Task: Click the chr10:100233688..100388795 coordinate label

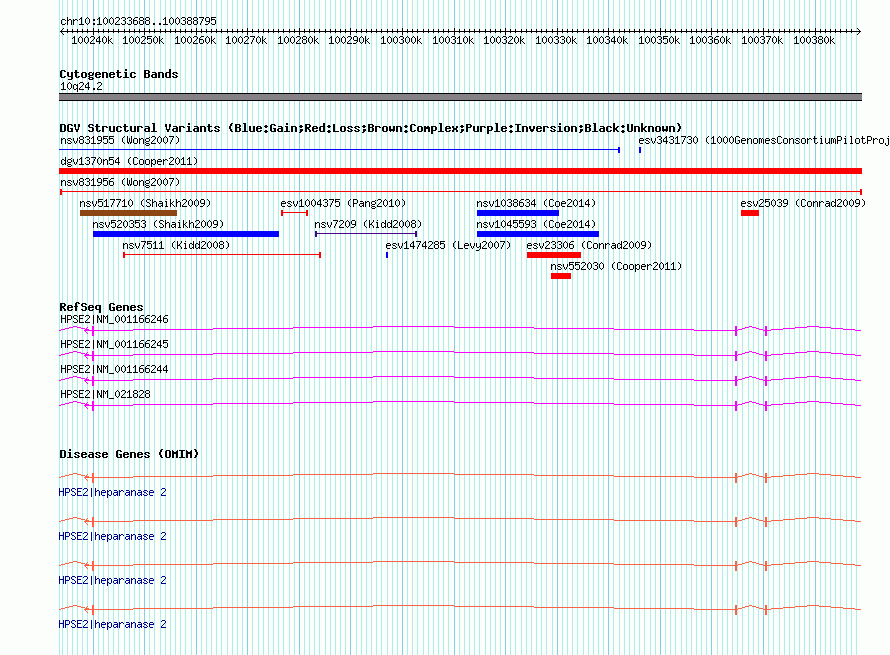Action: pyautogui.click(x=138, y=21)
